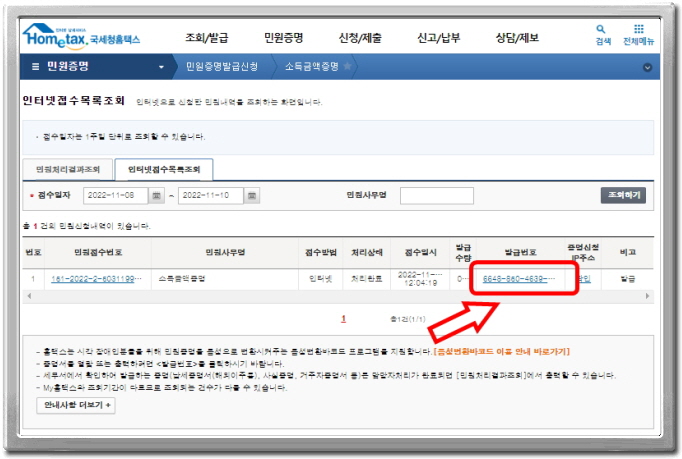Viewport: 682px width, 459px height.
Task: Go to page 1 in pagination
Action: point(343,319)
